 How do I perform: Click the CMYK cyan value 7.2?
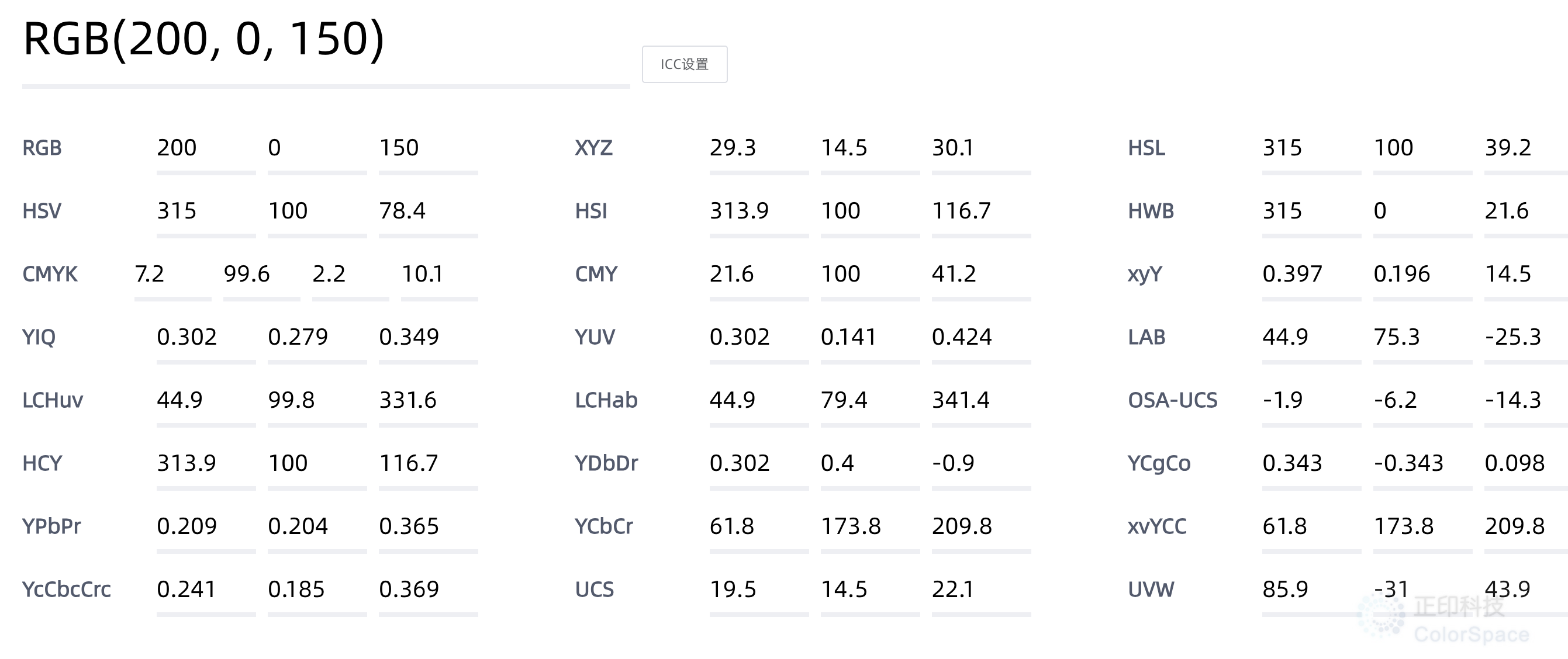pos(173,278)
